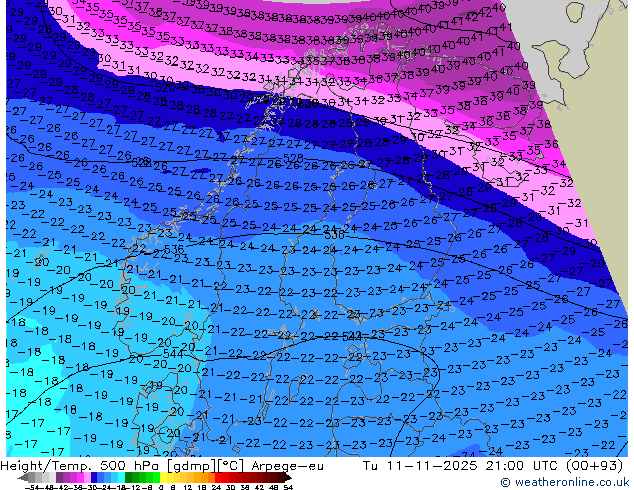Viewport: 634px width, 490px height.
Task: Click the 520 contour height label
Action: (165, 87)
